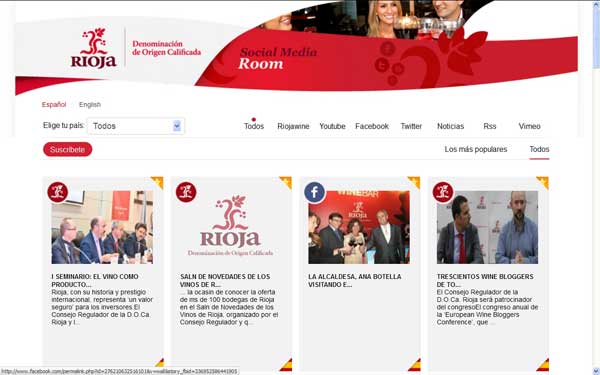Show only Facebook posts
600x375 pixels.
(372, 126)
